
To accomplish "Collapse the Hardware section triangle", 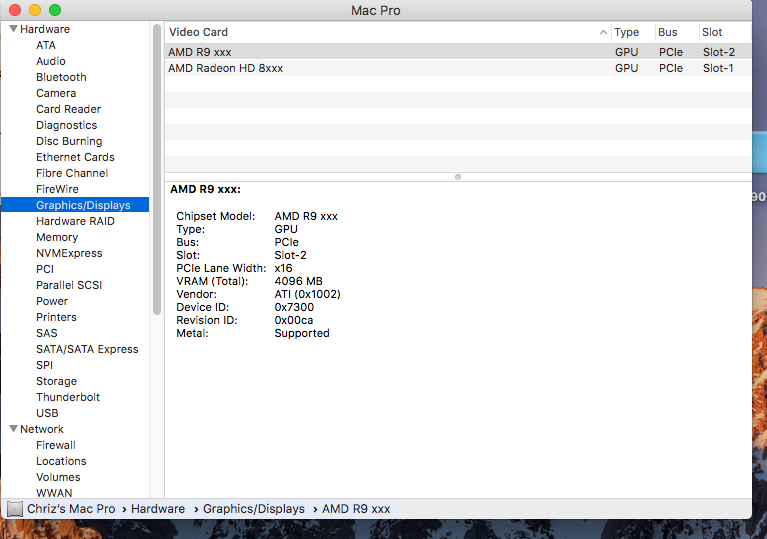I will pyautogui.click(x=14, y=29).
